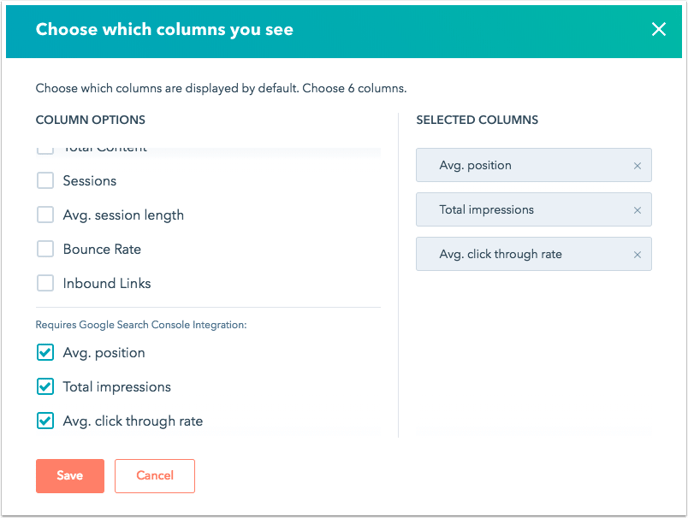Click the Avg. click through rate selected chip
This screenshot has width=688, height=518.
tap(534, 254)
